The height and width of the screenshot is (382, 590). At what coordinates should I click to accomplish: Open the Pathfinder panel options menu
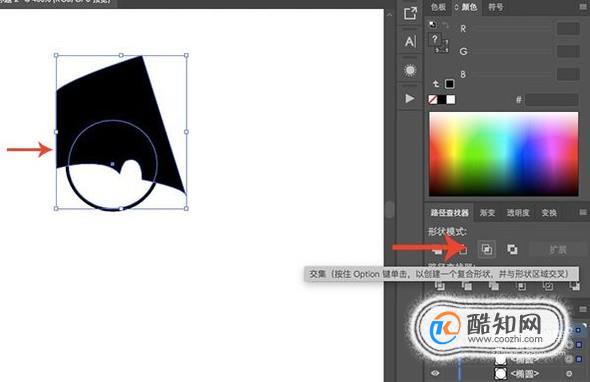tap(582, 213)
